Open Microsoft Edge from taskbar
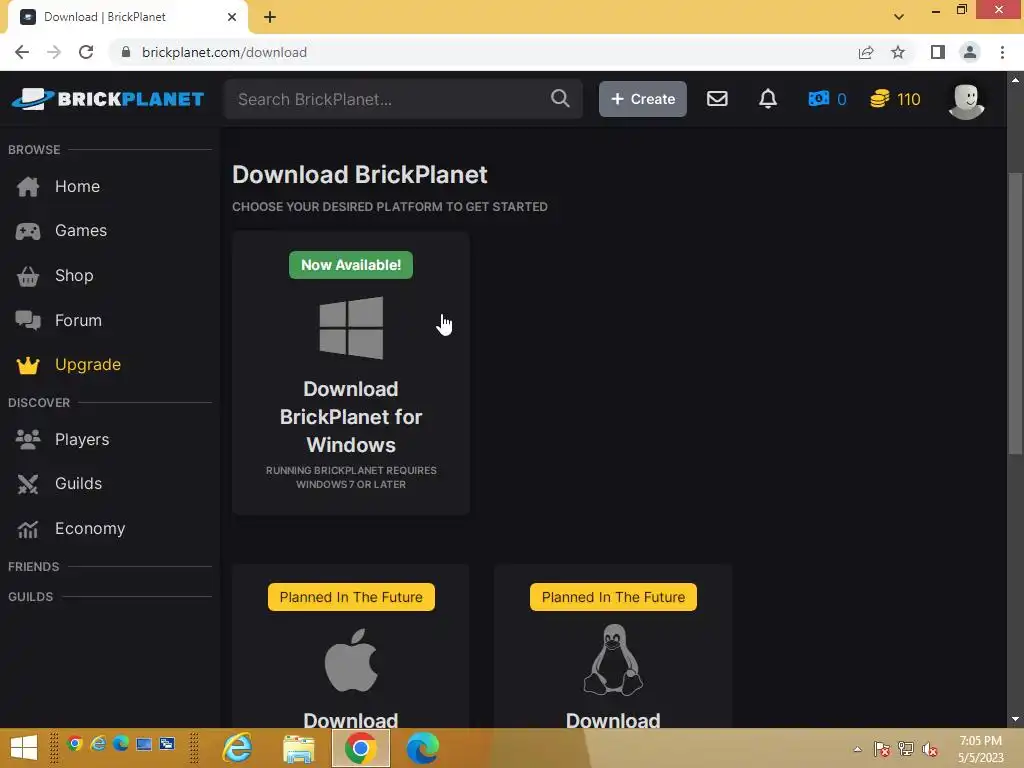The width and height of the screenshot is (1024, 768). [423, 748]
